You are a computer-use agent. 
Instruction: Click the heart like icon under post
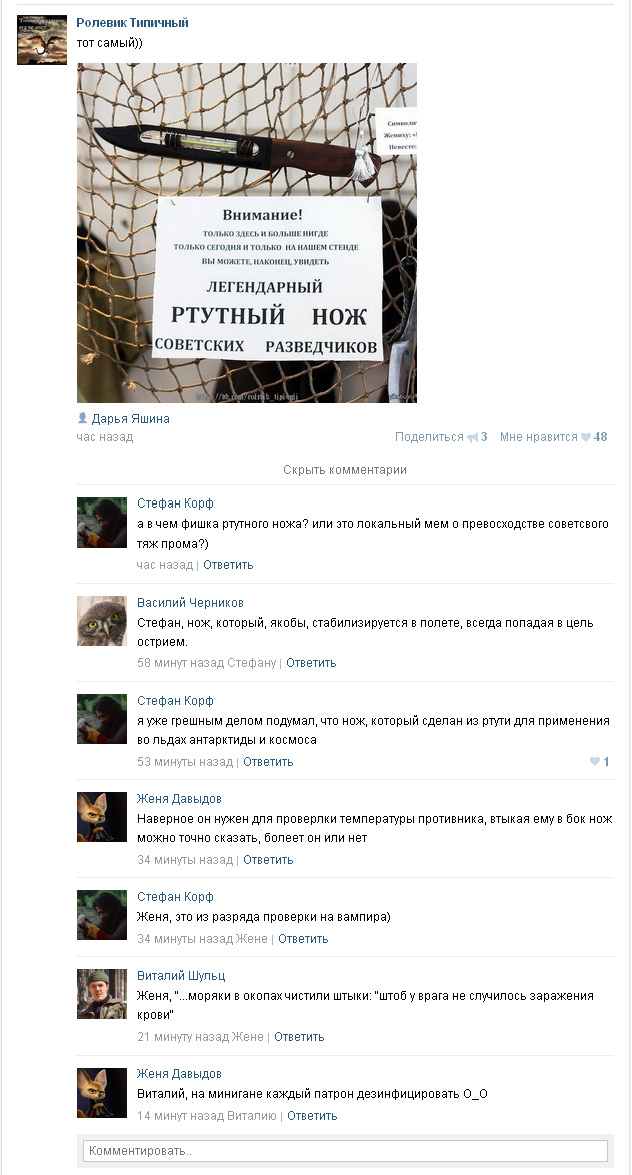(586, 437)
